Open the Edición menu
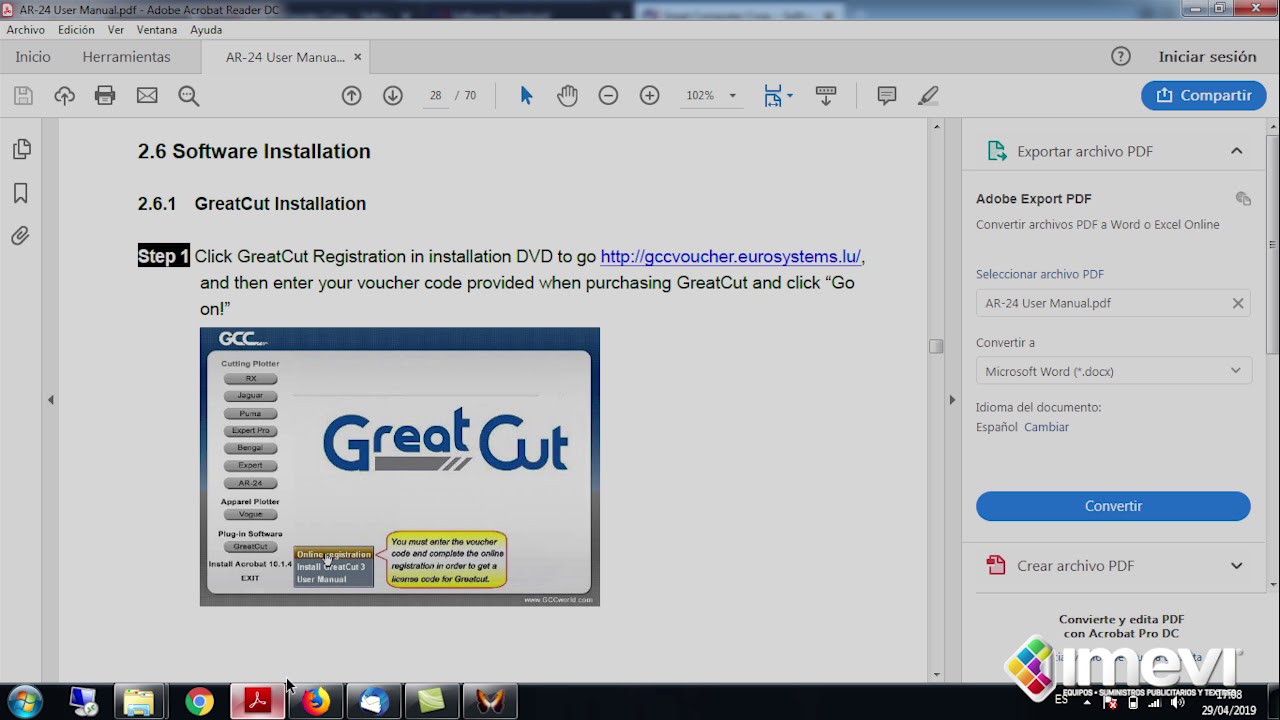The width and height of the screenshot is (1280, 720). pos(76,30)
